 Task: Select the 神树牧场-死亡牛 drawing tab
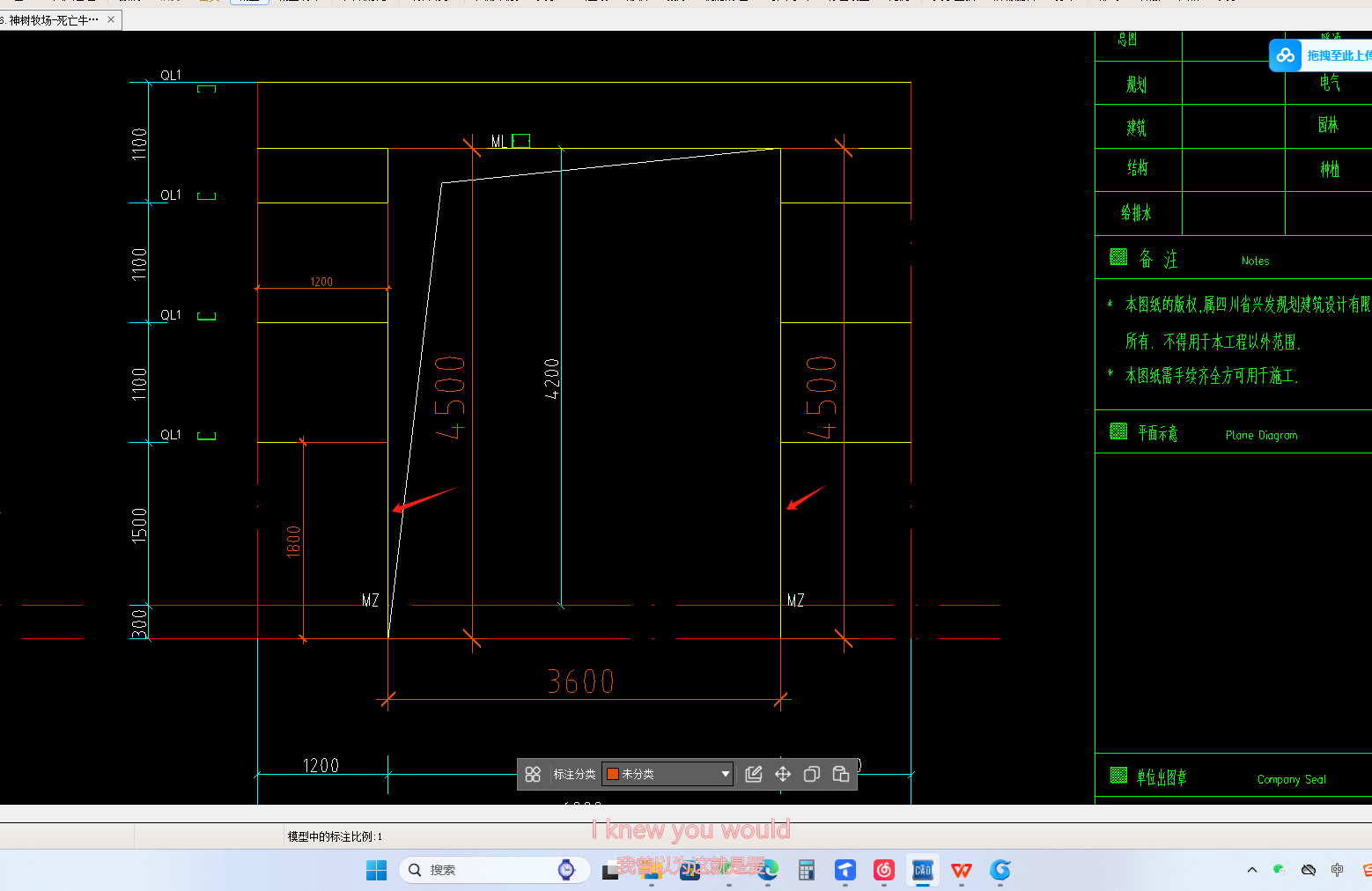(51, 19)
